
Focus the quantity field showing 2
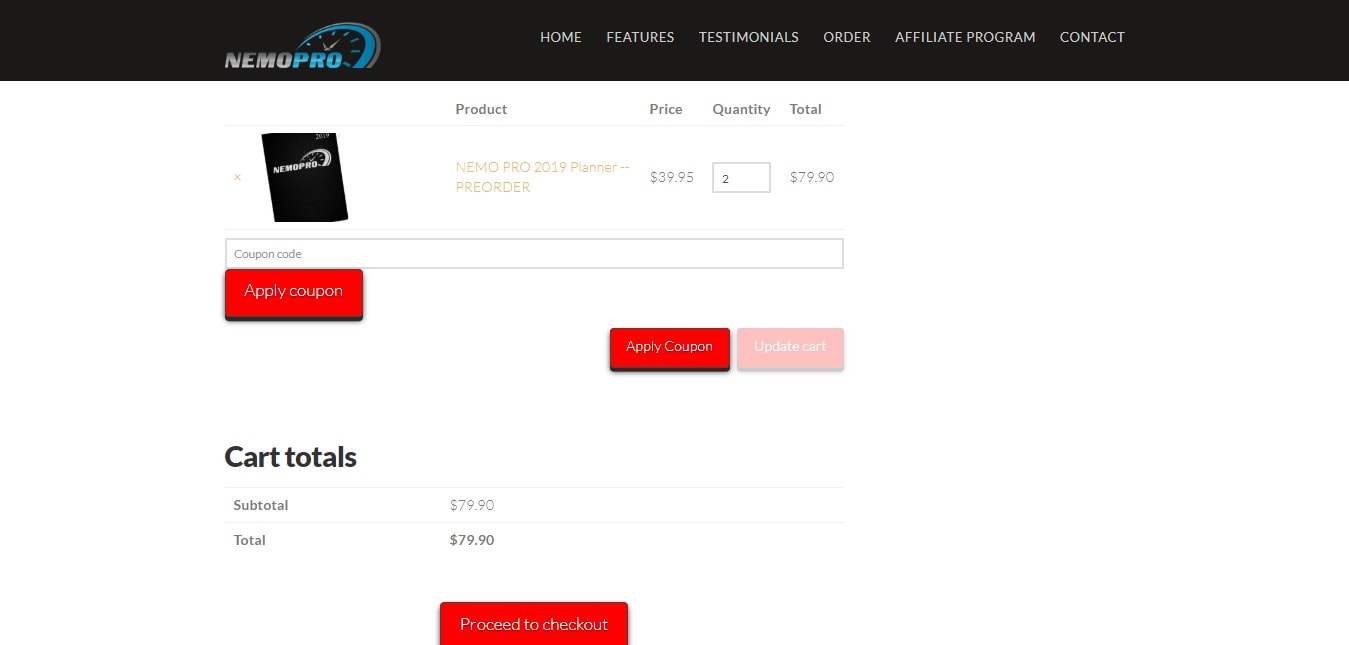[741, 178]
